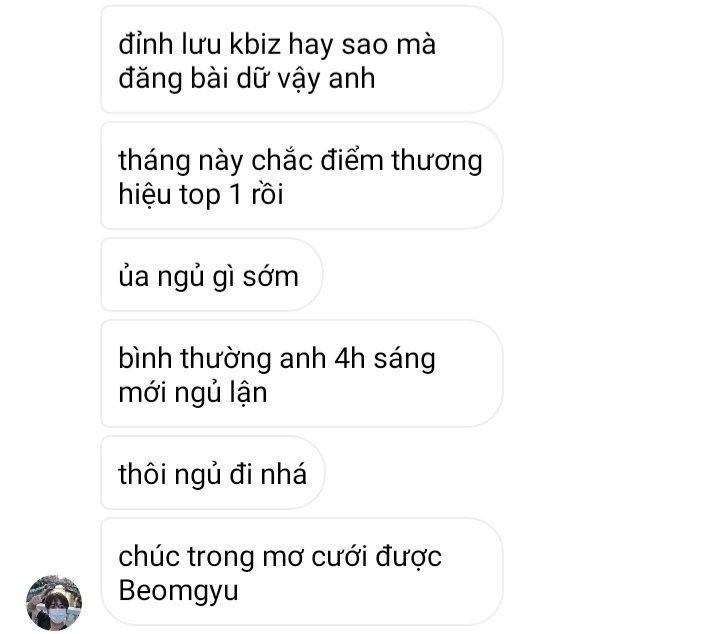Select the "ủa ngủ gì sớm" message bubble

click(x=211, y=275)
